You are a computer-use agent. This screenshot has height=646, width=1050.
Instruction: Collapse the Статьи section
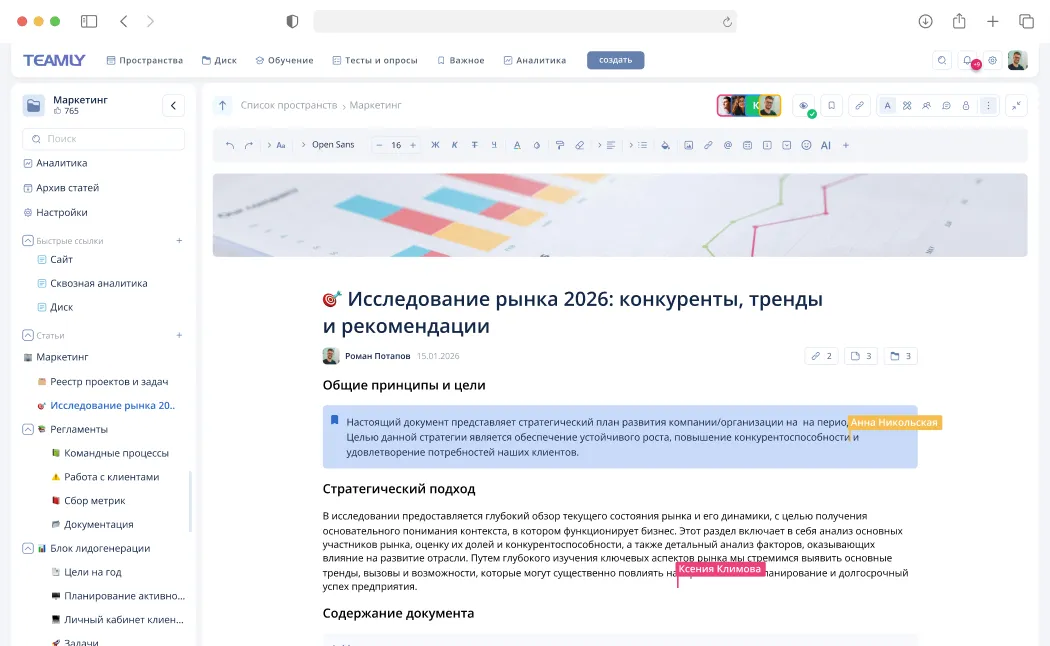[x=27, y=335]
